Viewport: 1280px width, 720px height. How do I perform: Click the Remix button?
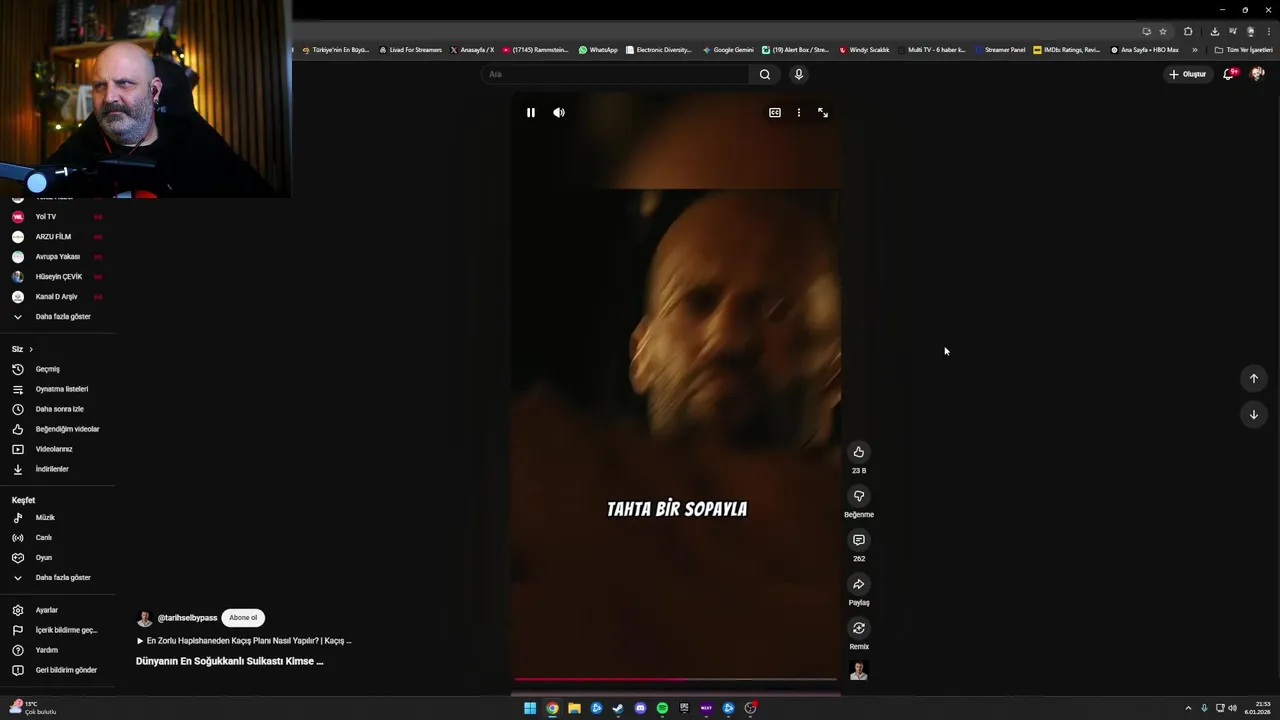tap(859, 628)
